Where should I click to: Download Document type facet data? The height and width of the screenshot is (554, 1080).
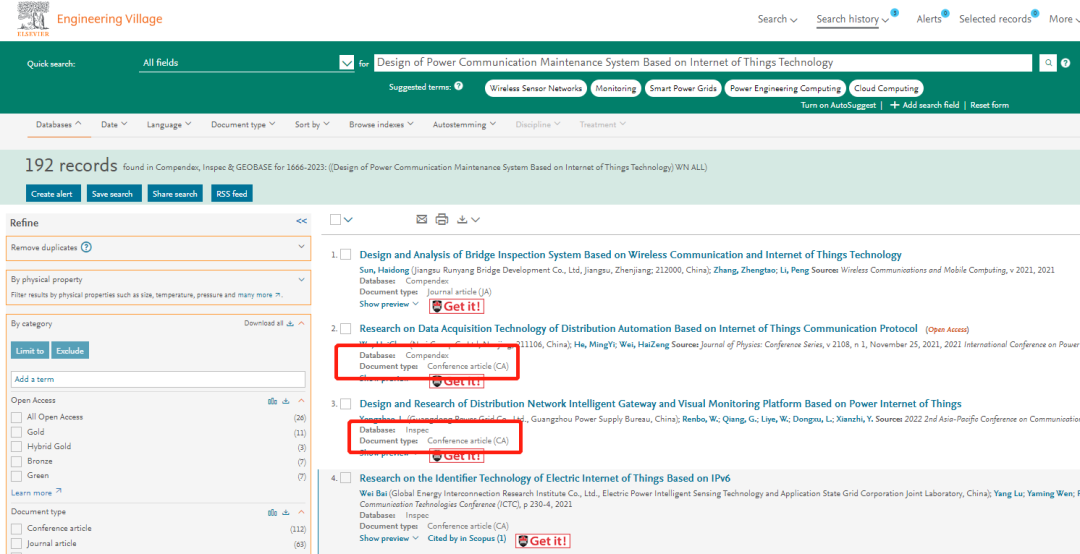[287, 512]
